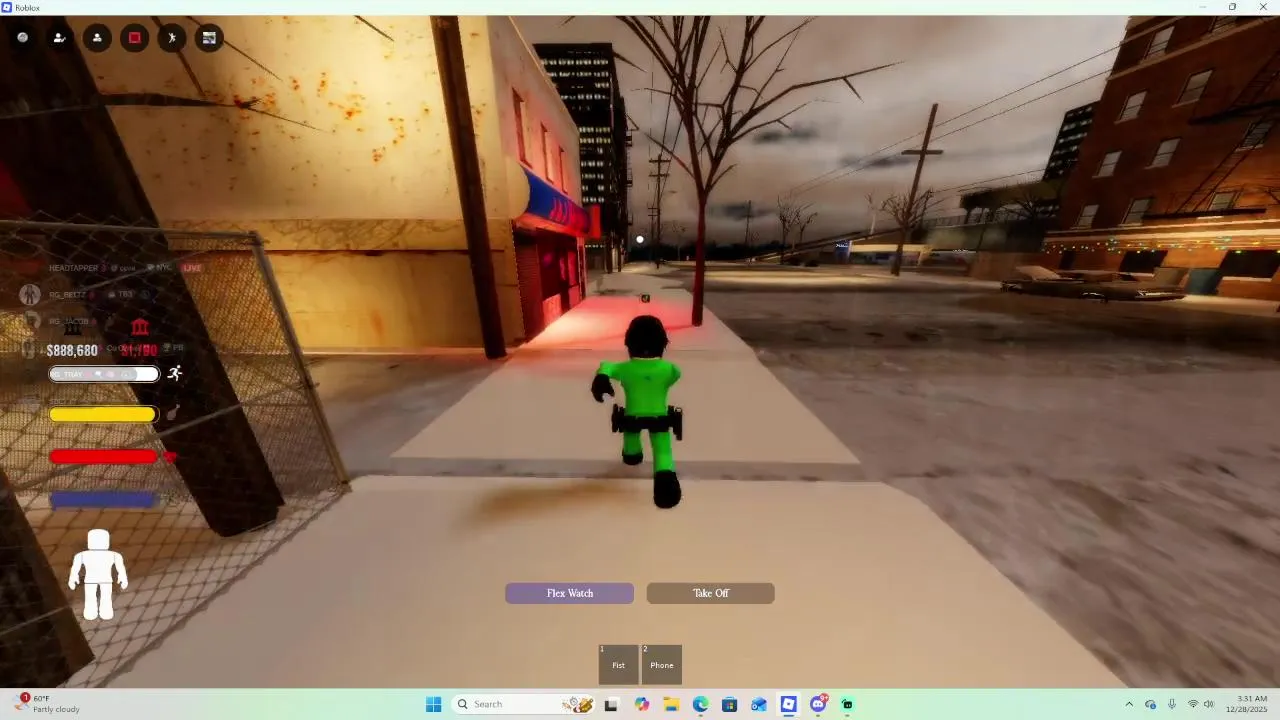The height and width of the screenshot is (720, 1280).
Task: Click the character ID icon in top HUD
Action: pos(97,38)
